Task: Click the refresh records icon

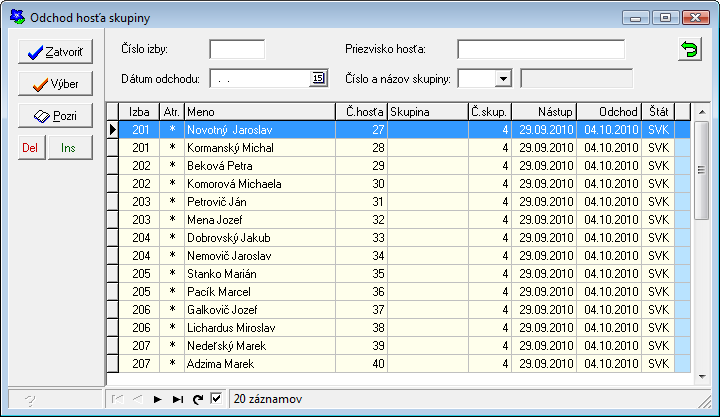Action: coord(197,399)
